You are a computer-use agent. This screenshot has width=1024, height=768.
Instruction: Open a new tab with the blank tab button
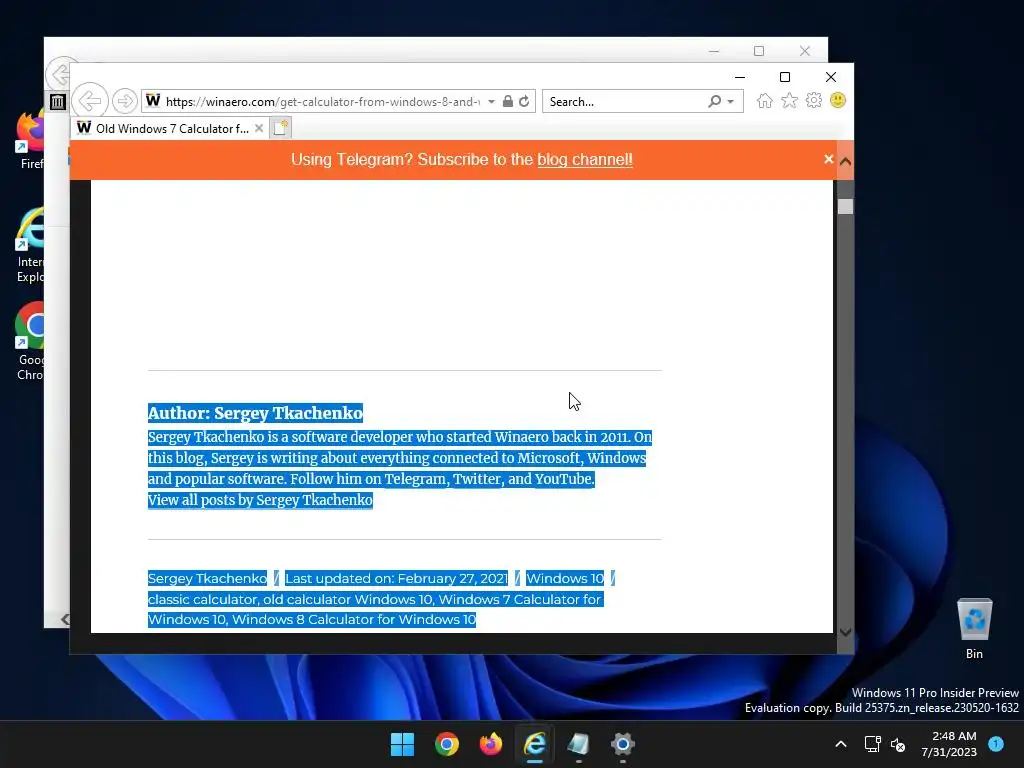[x=280, y=128]
